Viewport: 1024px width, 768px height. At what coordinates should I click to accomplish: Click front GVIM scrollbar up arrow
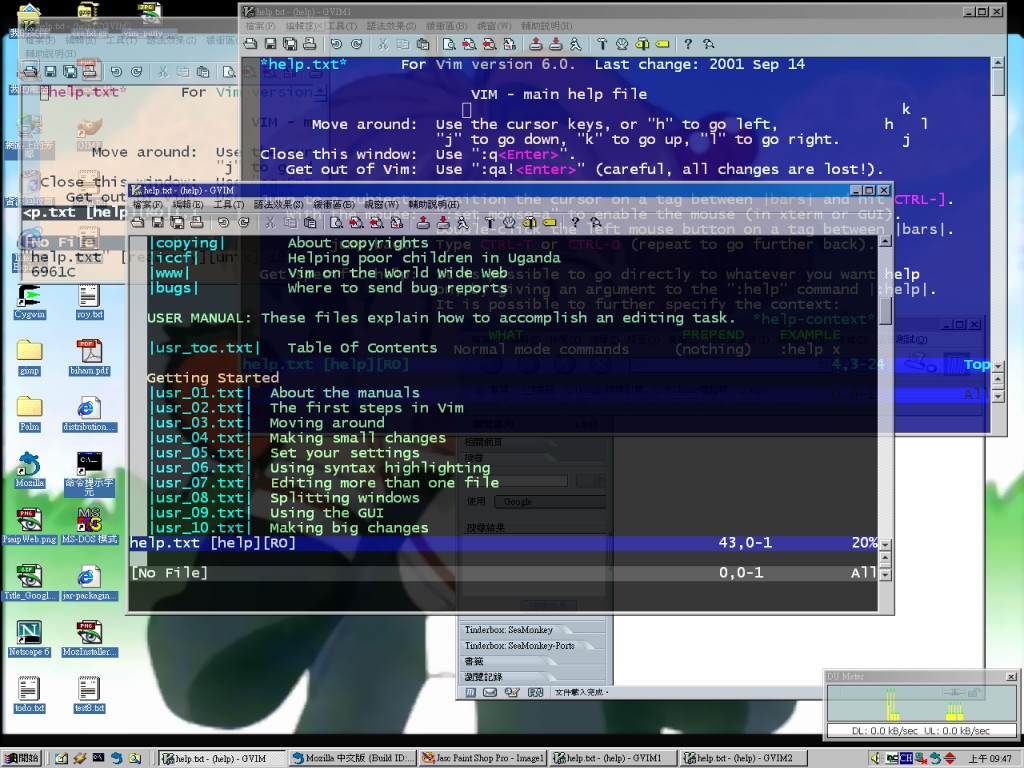(x=886, y=242)
